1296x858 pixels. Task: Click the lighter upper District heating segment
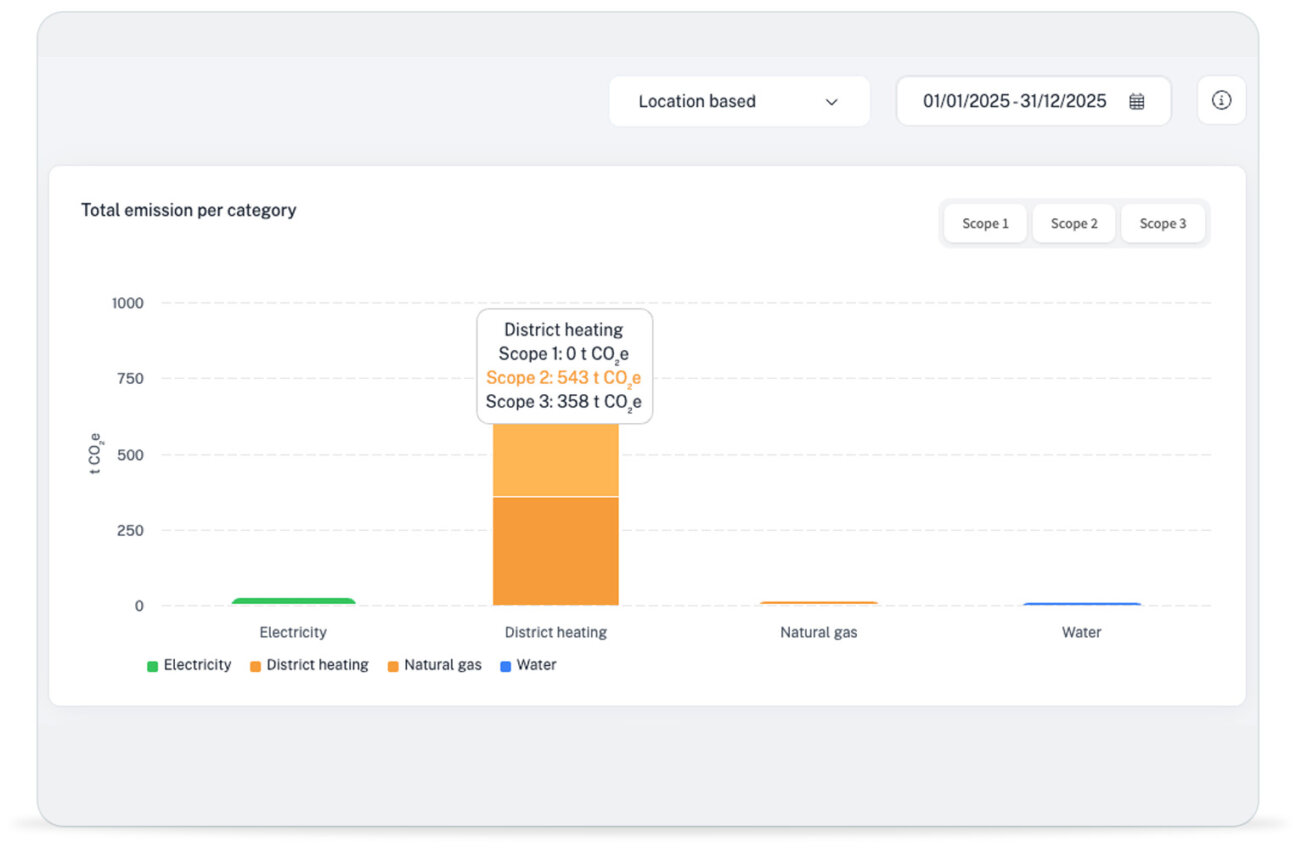pyautogui.click(x=556, y=460)
